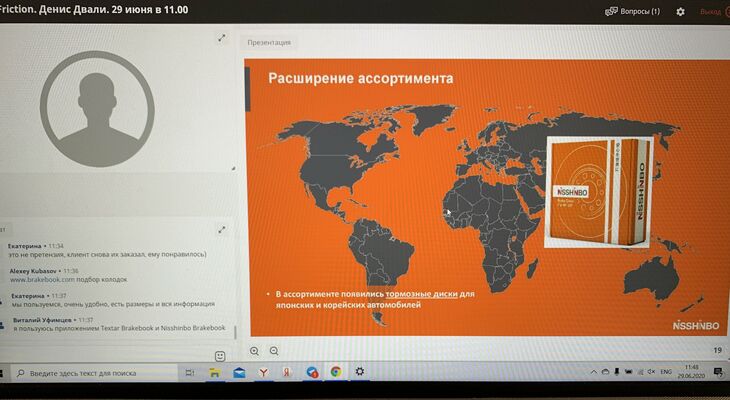Open Task View on the taskbar

[190, 373]
